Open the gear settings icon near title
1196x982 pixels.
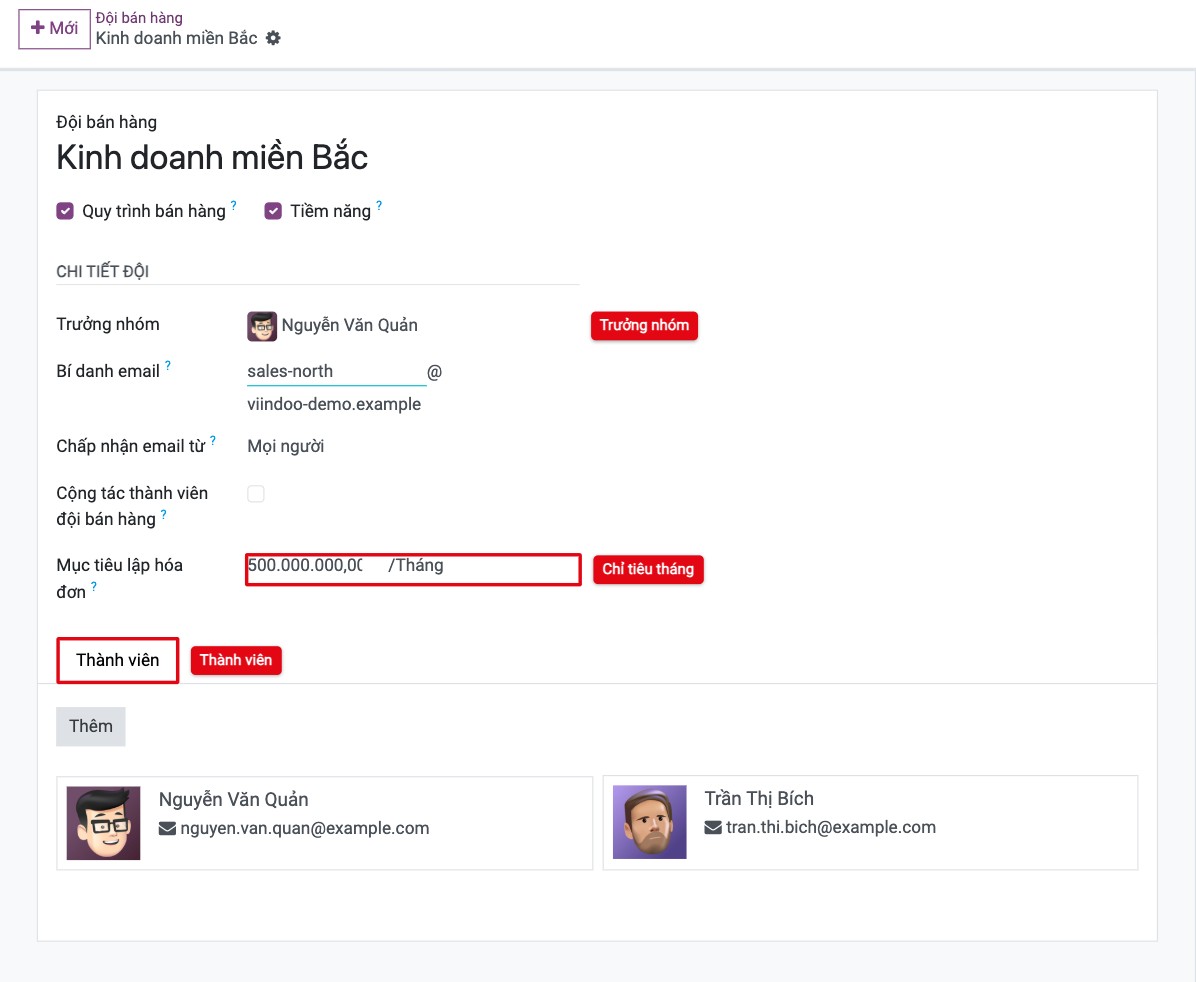tap(273, 38)
